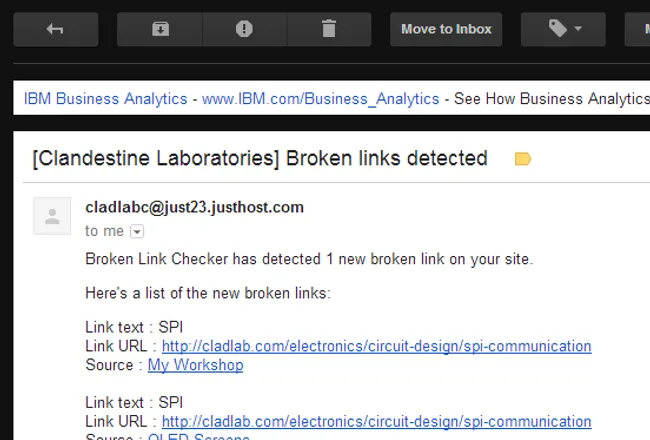The width and height of the screenshot is (650, 440).
Task: Open the IBM Business Analytics ad link
Action: pyautogui.click(x=105, y=99)
